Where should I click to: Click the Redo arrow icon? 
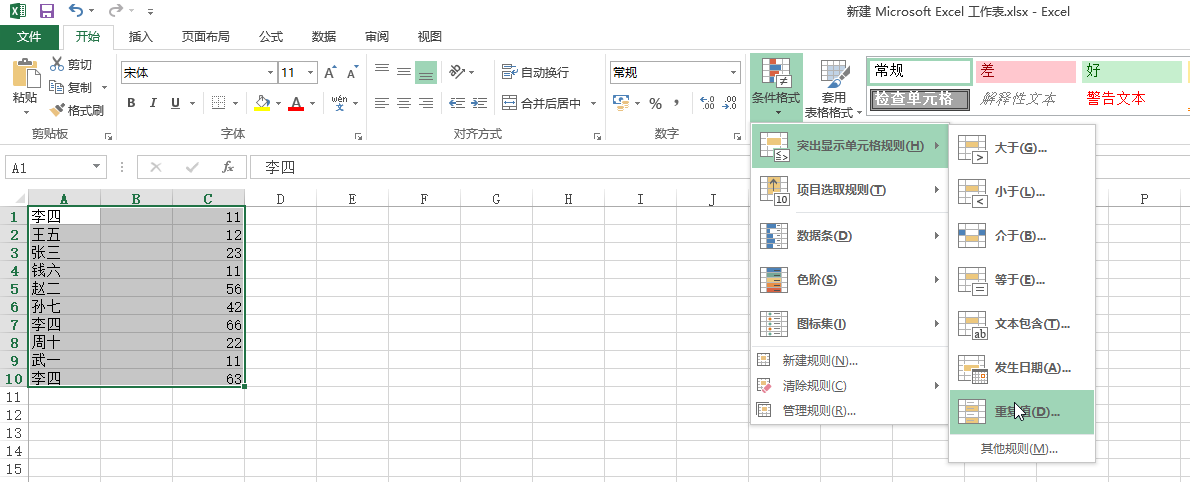point(116,11)
